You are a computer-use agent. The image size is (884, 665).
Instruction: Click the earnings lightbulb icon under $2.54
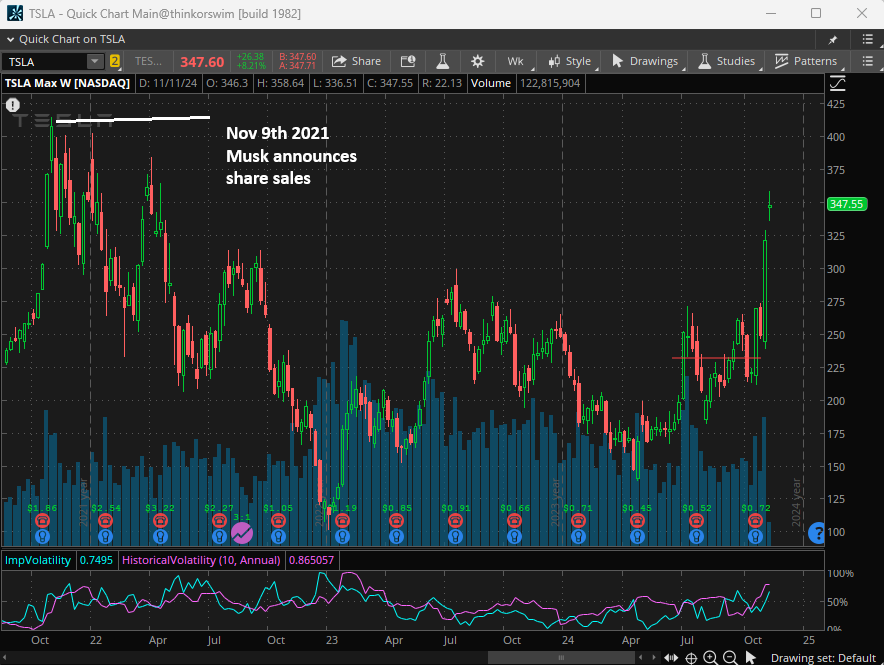[105, 537]
